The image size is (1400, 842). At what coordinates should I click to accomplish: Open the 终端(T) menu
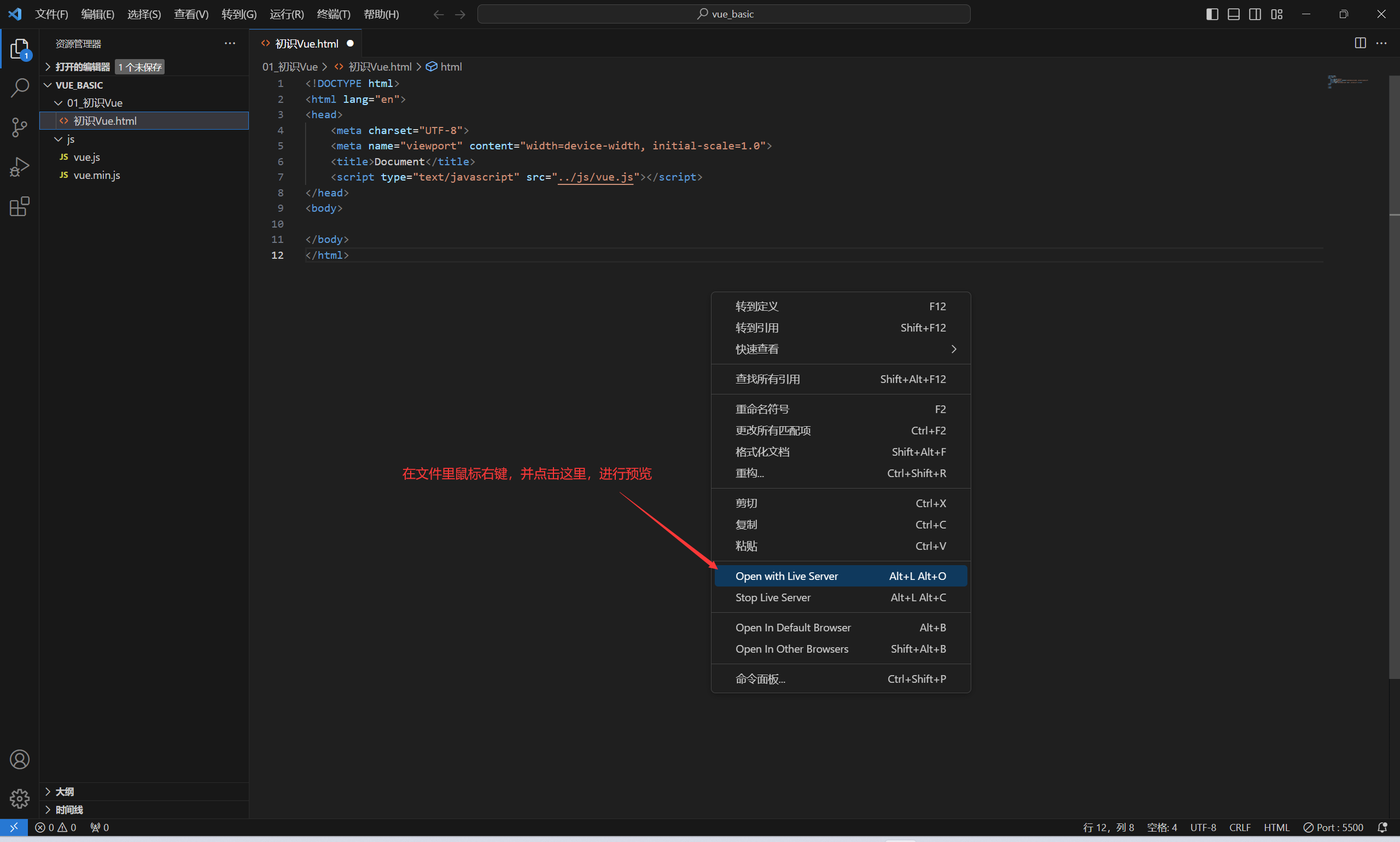[x=334, y=14]
